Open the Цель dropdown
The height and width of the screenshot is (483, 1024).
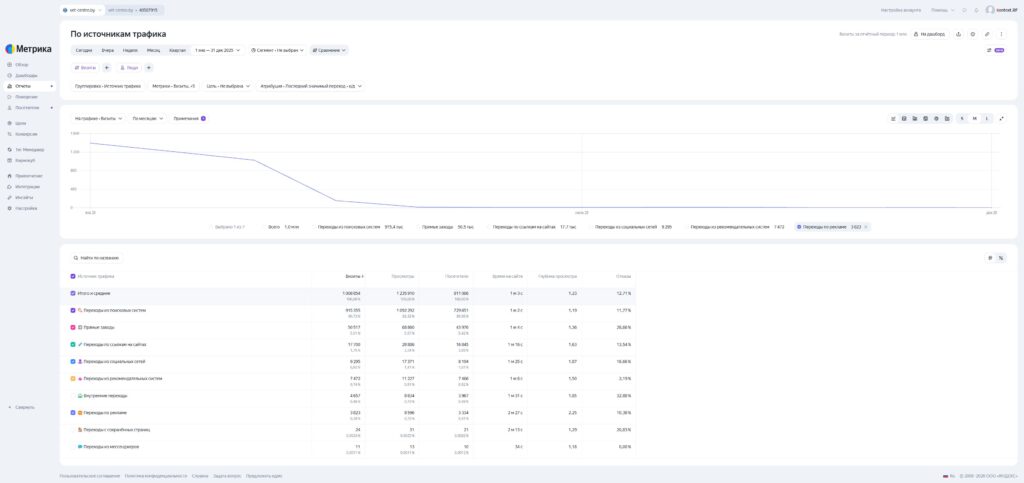(x=228, y=86)
